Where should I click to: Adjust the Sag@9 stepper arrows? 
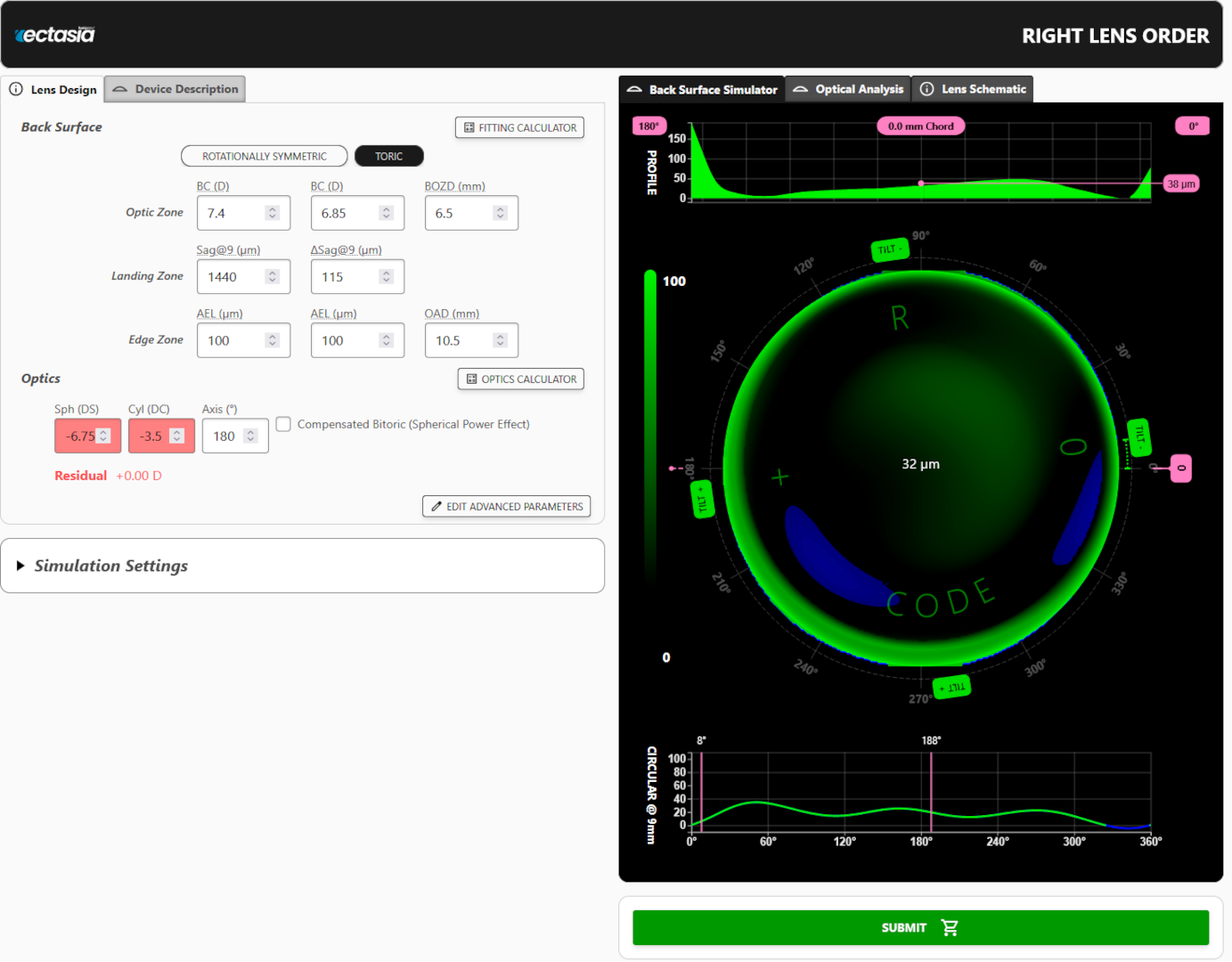pyautogui.click(x=273, y=277)
